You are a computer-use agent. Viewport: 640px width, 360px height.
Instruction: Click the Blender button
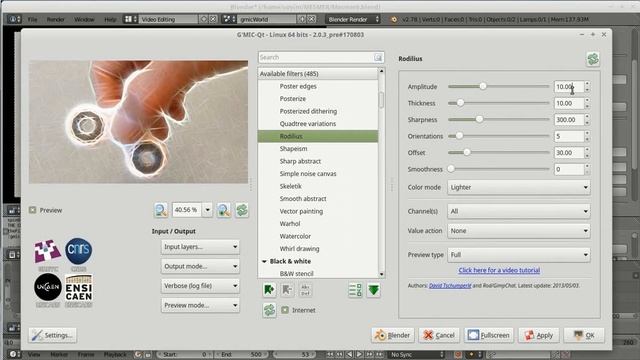392,335
